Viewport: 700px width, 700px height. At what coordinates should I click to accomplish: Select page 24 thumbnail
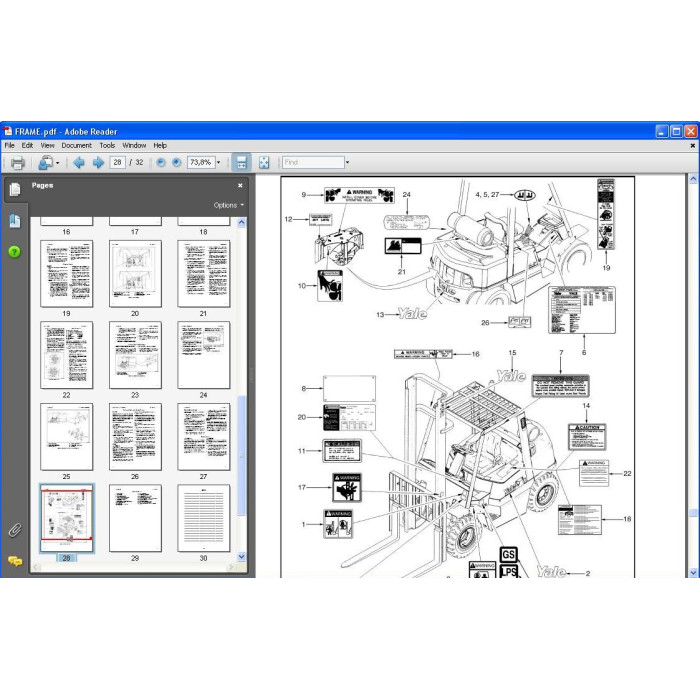pos(204,355)
